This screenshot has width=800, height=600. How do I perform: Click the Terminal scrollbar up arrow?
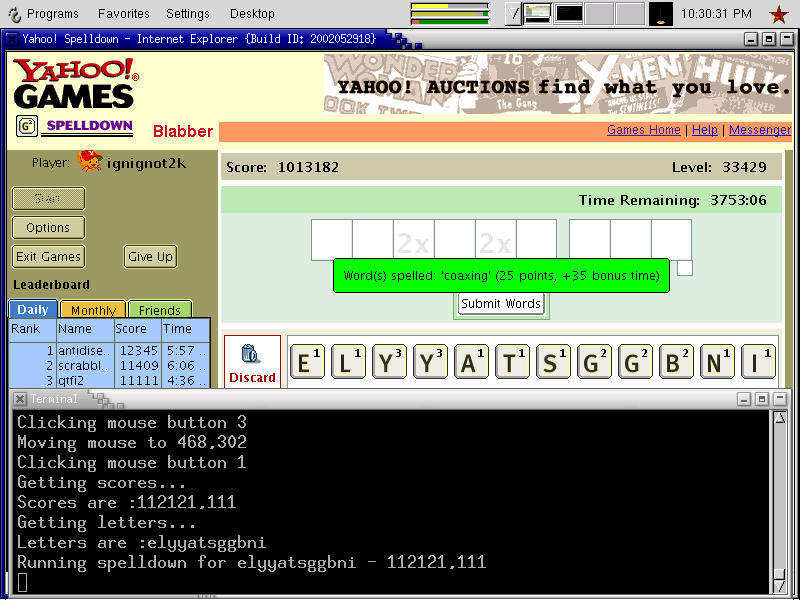click(780, 418)
